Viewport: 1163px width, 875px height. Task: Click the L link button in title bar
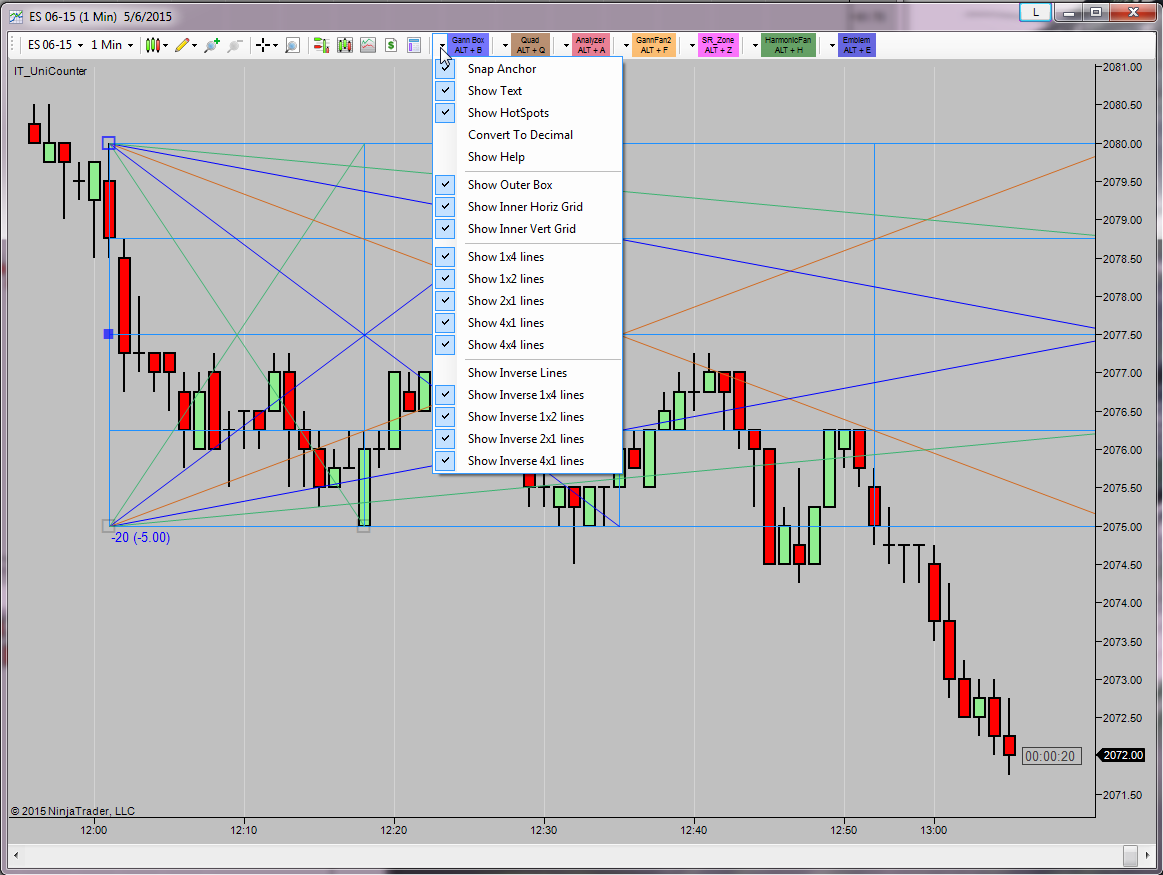coord(1035,12)
